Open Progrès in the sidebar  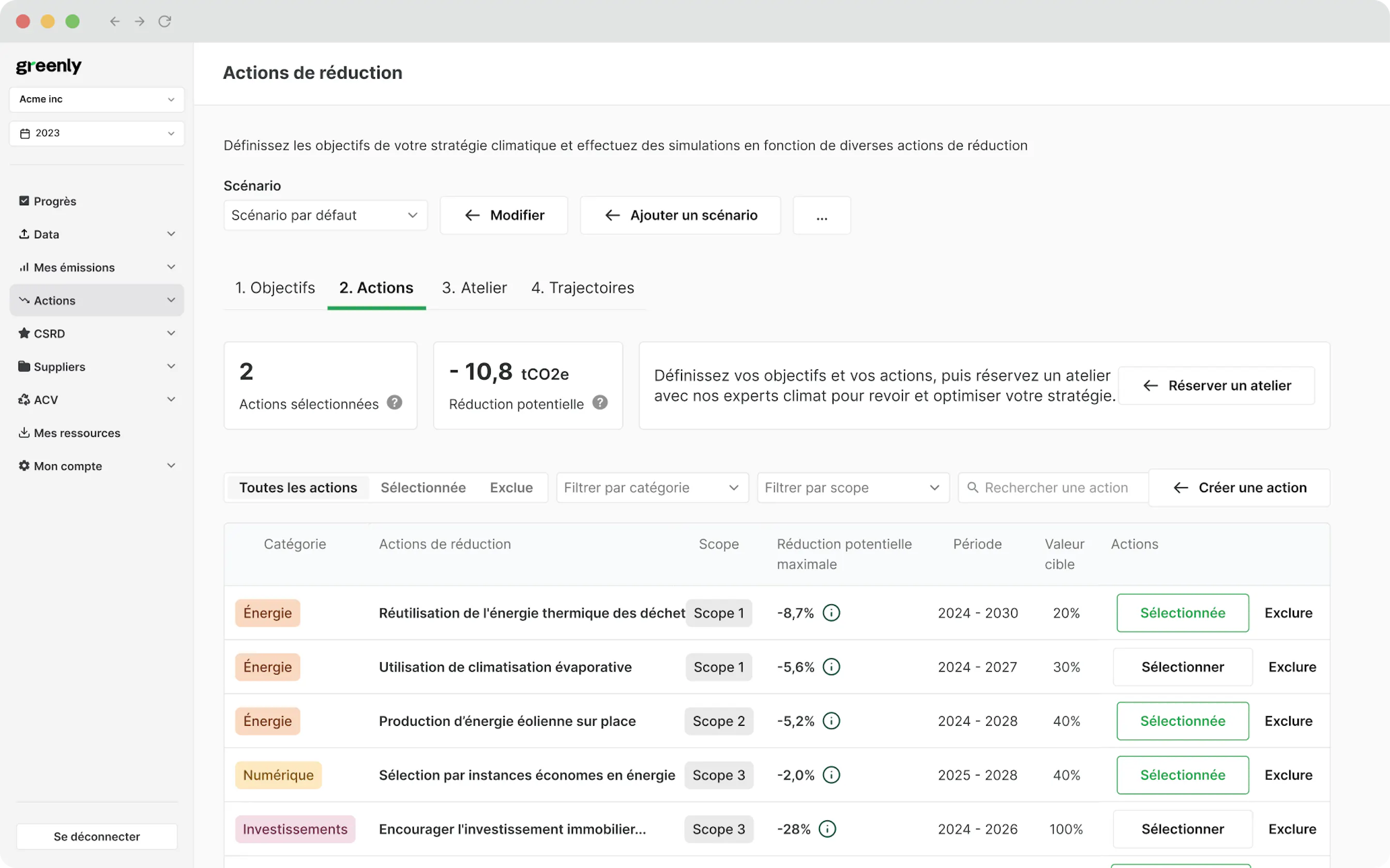click(x=97, y=201)
